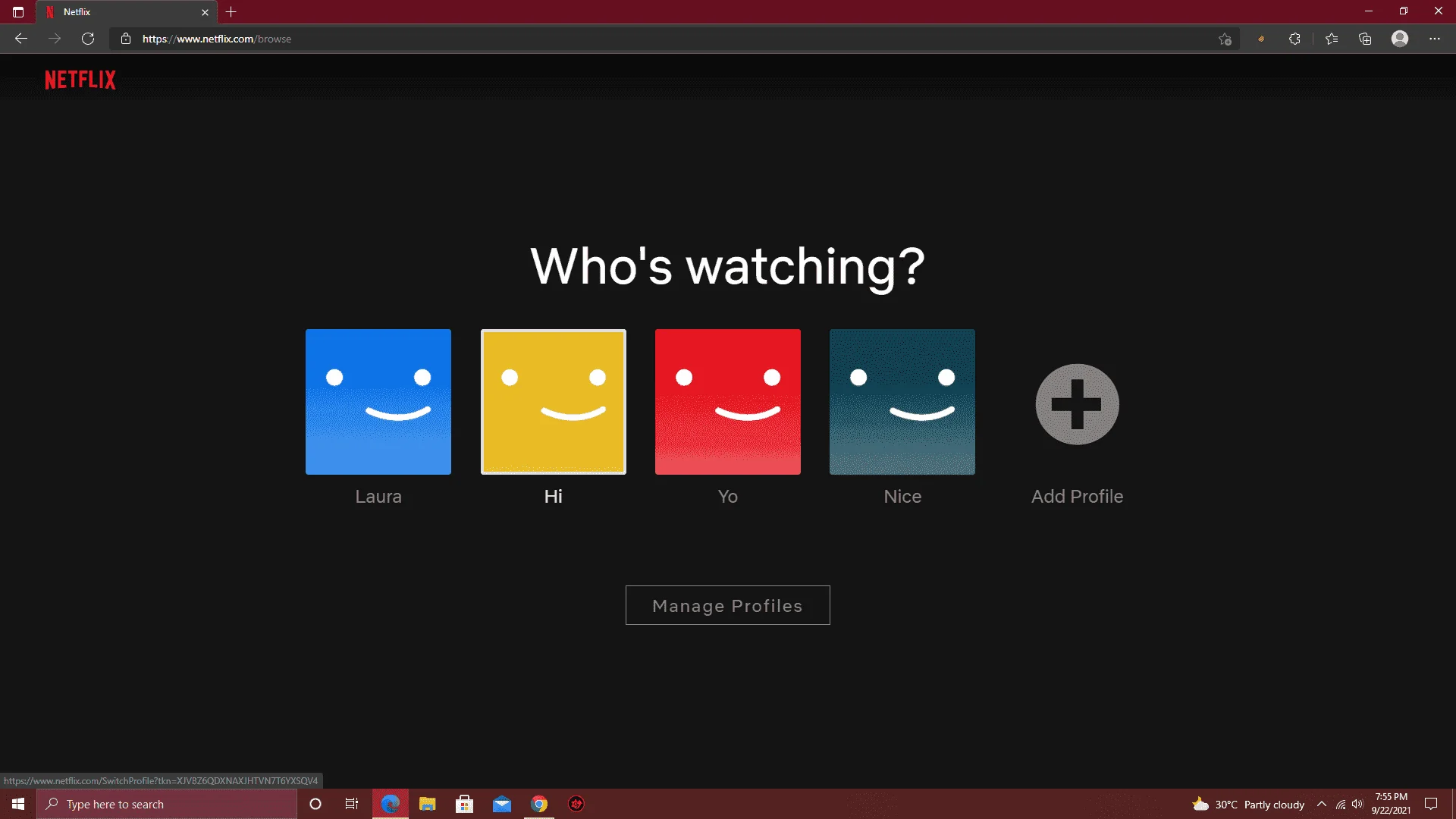Image resolution: width=1456 pixels, height=819 pixels.
Task: Go back with the browser back arrow
Action: (x=21, y=39)
